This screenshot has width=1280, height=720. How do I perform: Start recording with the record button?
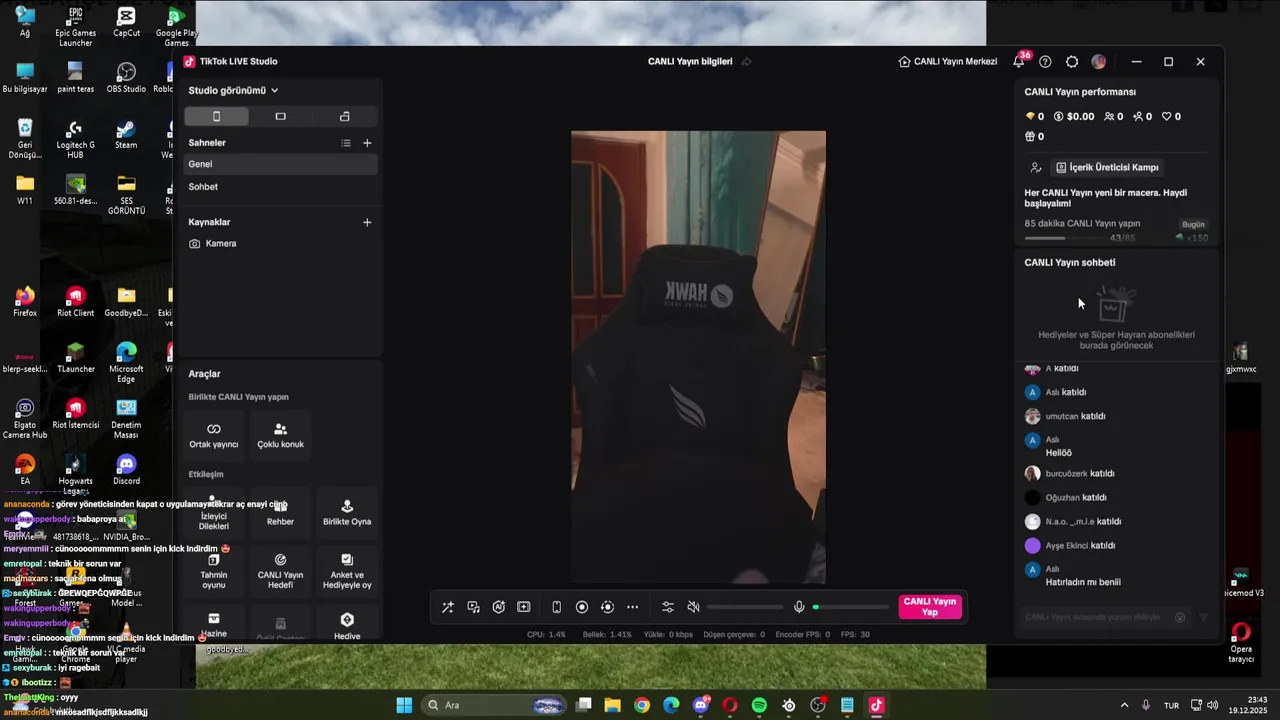click(582, 607)
